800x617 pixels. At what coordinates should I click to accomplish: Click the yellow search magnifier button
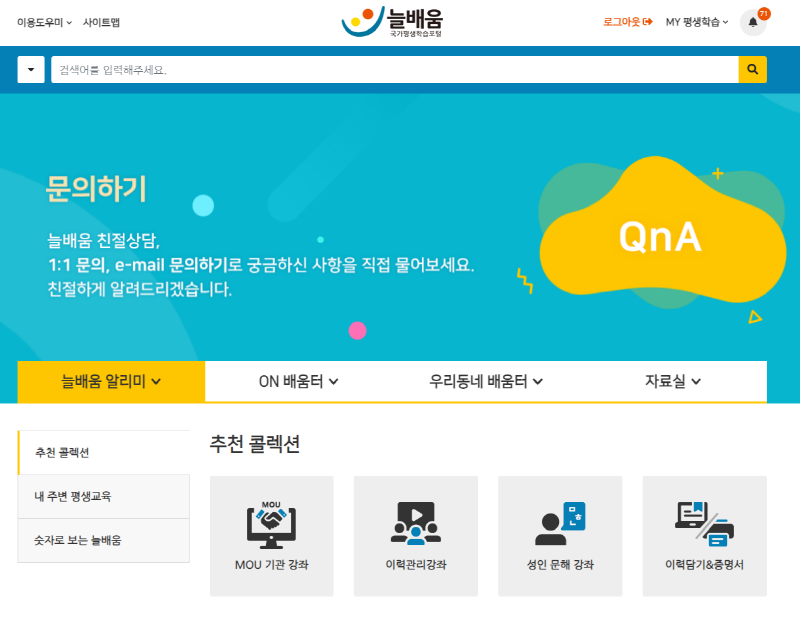click(753, 69)
